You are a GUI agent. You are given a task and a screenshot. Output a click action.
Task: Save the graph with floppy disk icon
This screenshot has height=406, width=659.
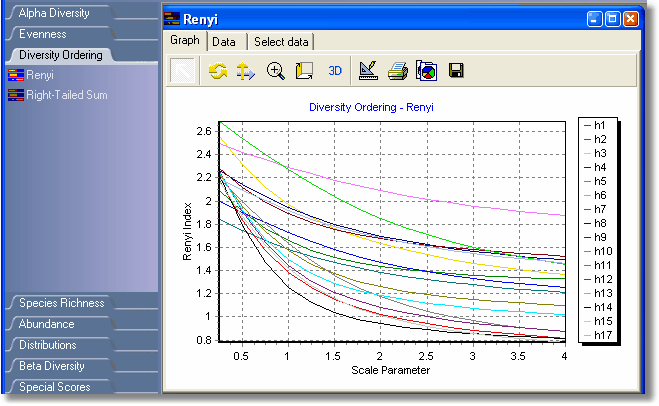click(456, 71)
